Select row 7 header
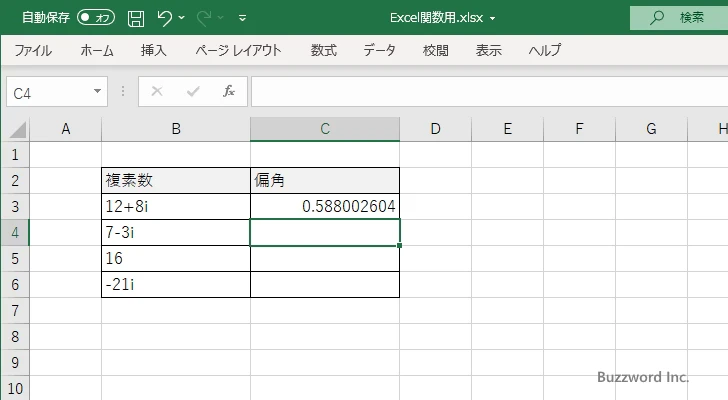The height and width of the screenshot is (400, 728). coord(15,310)
